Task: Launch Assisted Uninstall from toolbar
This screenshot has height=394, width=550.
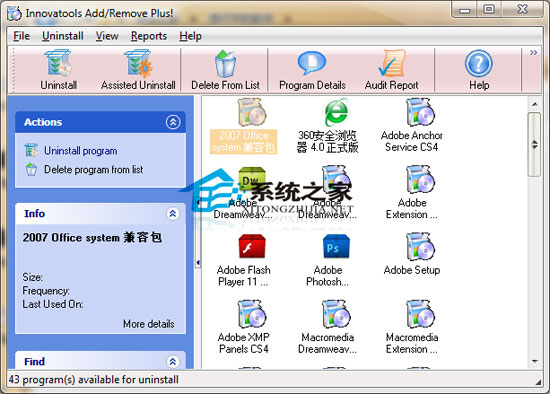Action: (138, 70)
